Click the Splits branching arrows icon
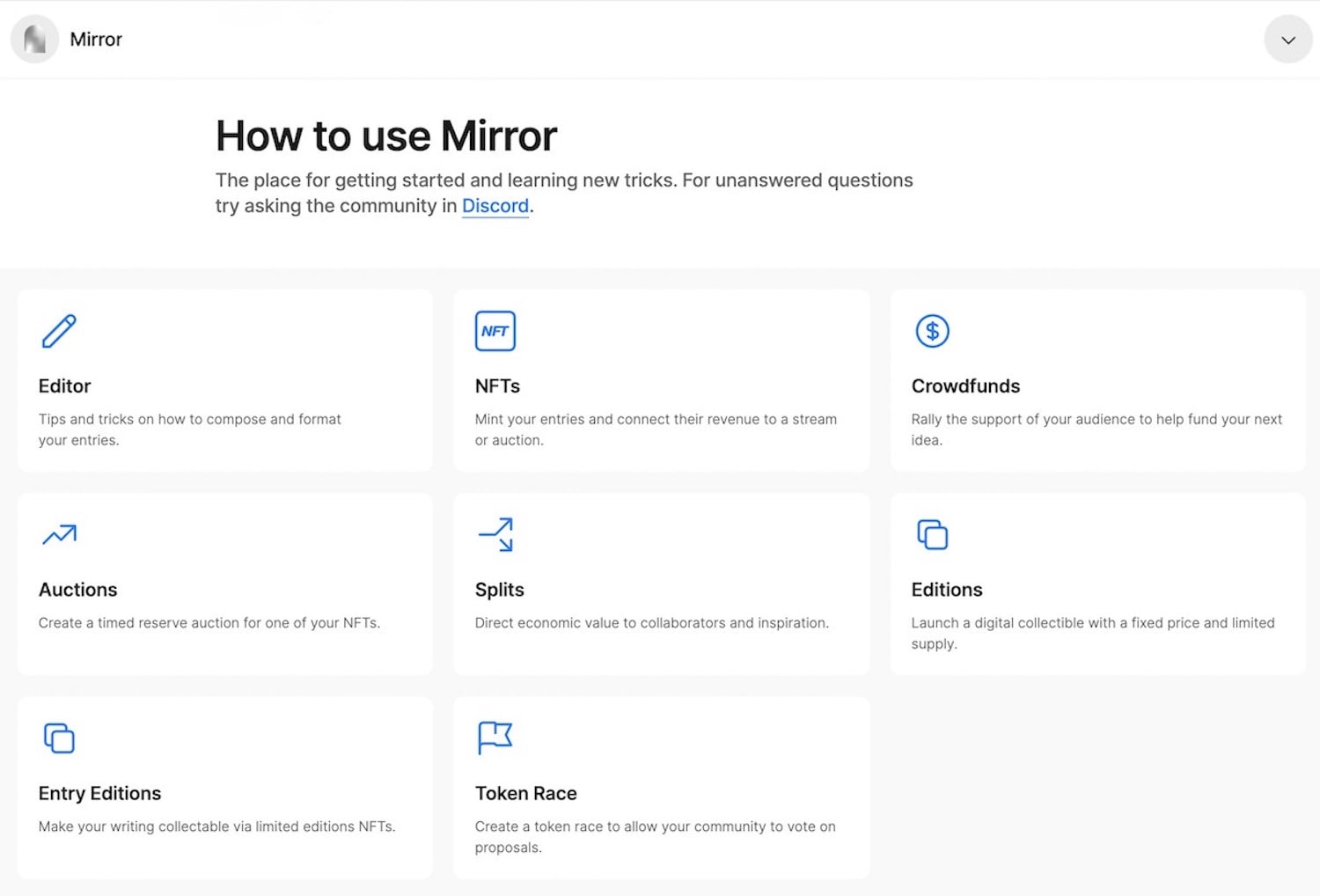The image size is (1320, 896). [x=495, y=534]
